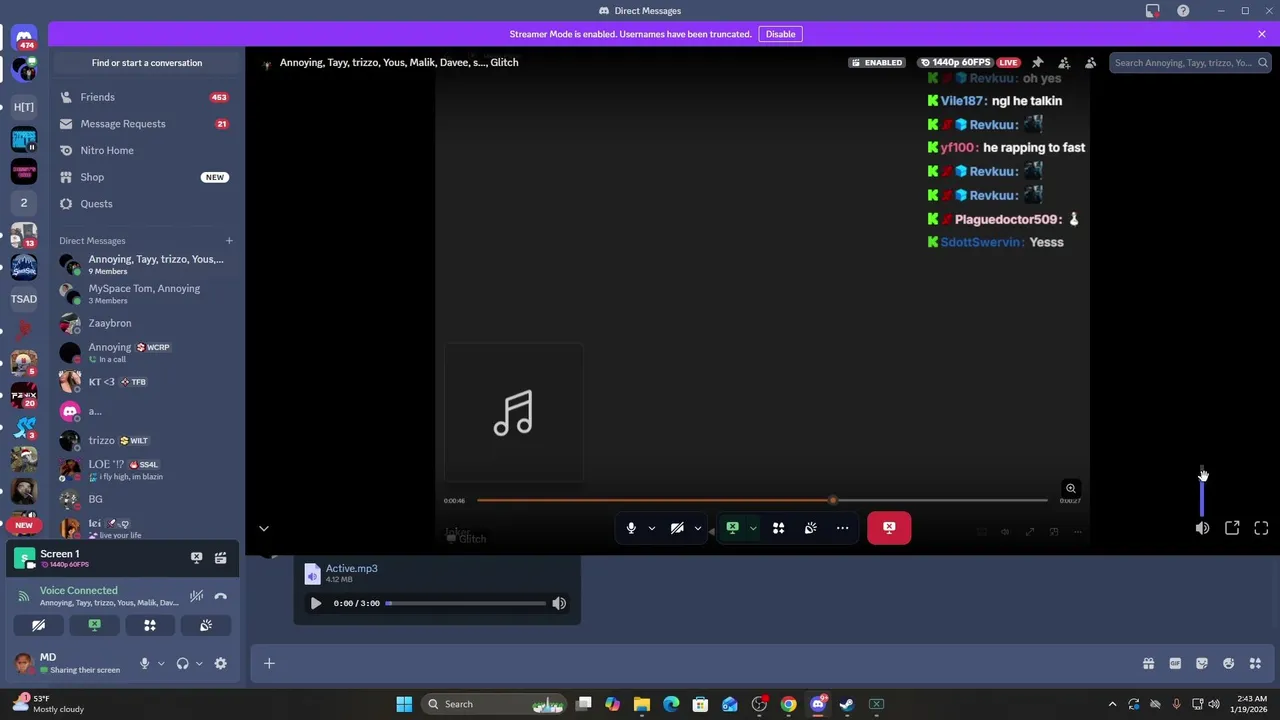Open the Zaaybron direct message
This screenshot has width=1280, height=720.
tap(145, 323)
